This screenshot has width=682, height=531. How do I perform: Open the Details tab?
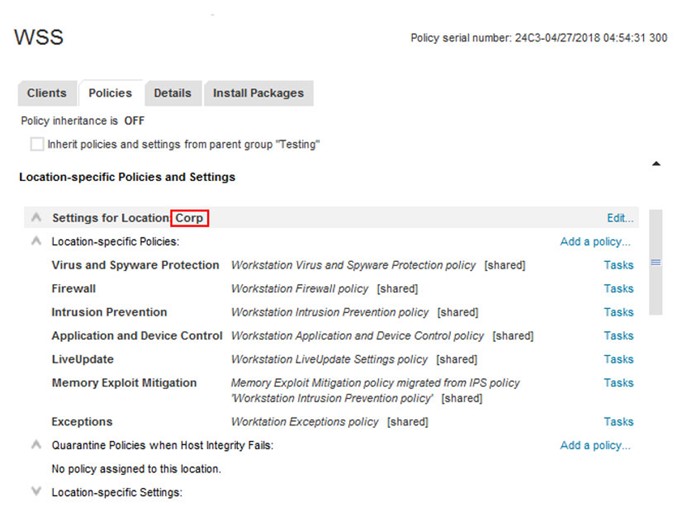[x=172, y=93]
